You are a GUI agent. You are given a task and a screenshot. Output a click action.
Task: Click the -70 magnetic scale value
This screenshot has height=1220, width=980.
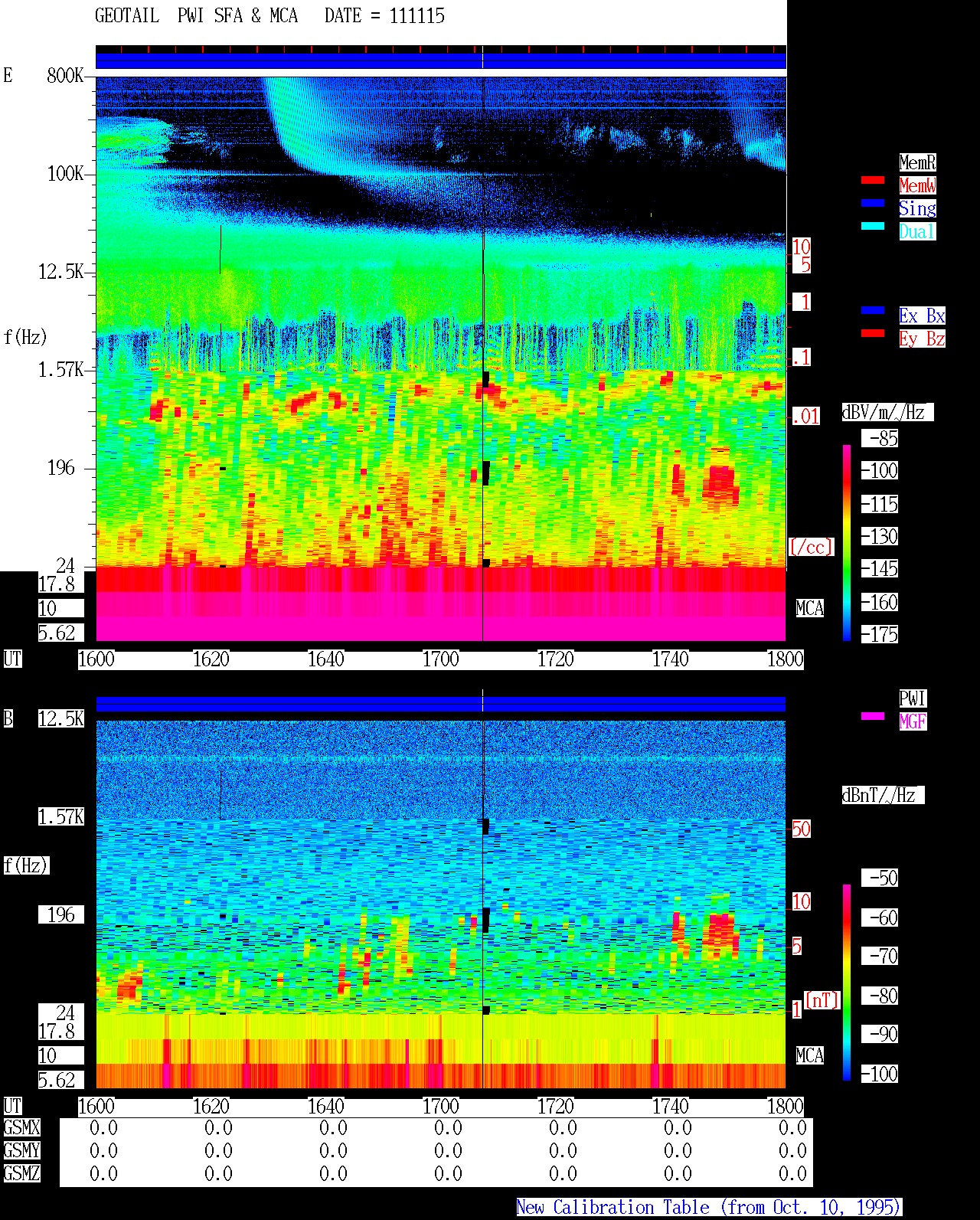click(880, 956)
